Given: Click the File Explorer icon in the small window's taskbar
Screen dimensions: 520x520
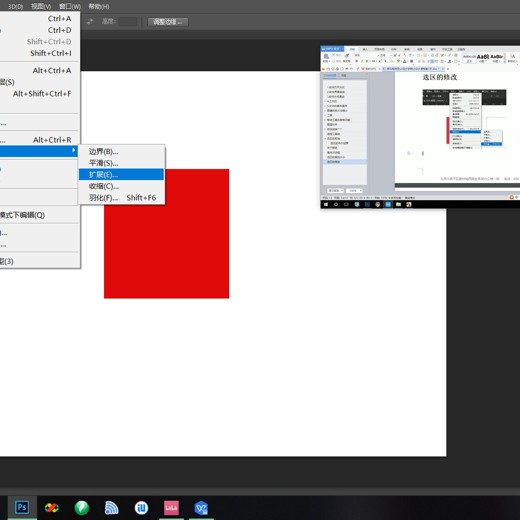Looking at the screenshot, I should click(398, 204).
